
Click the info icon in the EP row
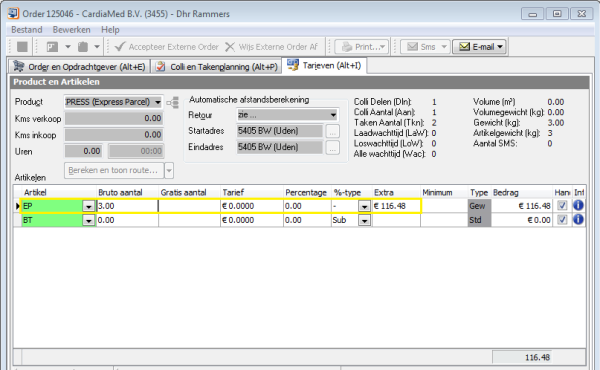578,205
